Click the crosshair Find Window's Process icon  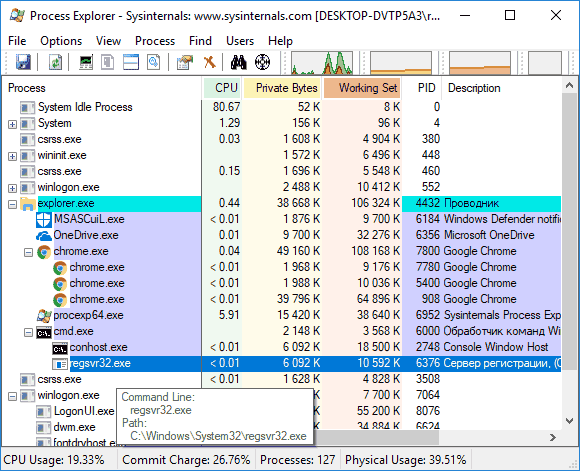click(262, 62)
